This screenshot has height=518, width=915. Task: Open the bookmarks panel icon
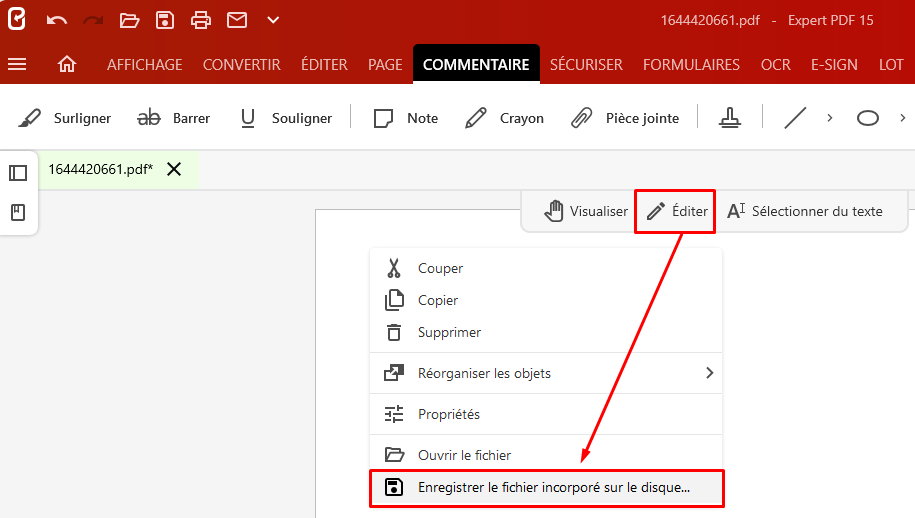coord(18,212)
